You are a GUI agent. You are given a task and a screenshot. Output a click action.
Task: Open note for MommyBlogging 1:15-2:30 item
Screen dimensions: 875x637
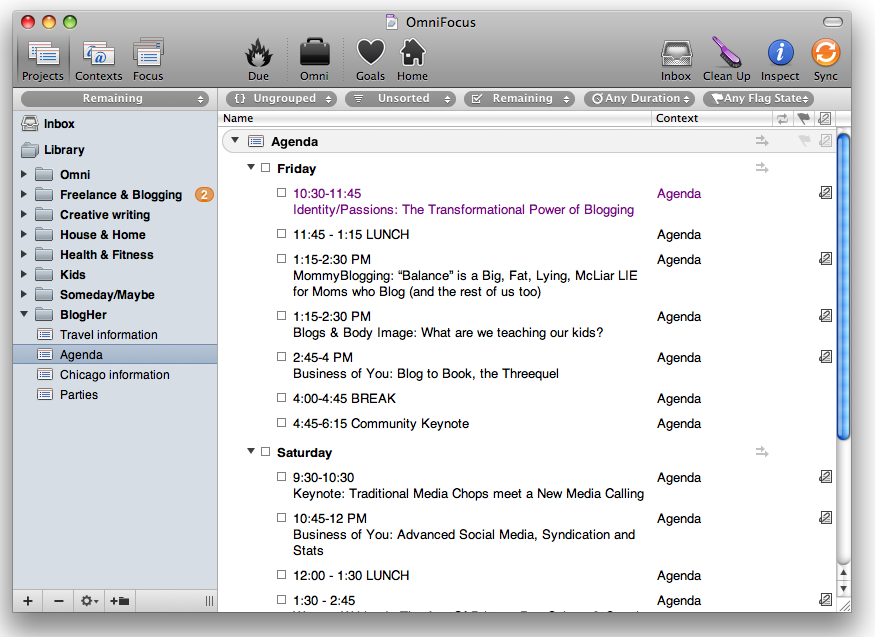(825, 259)
